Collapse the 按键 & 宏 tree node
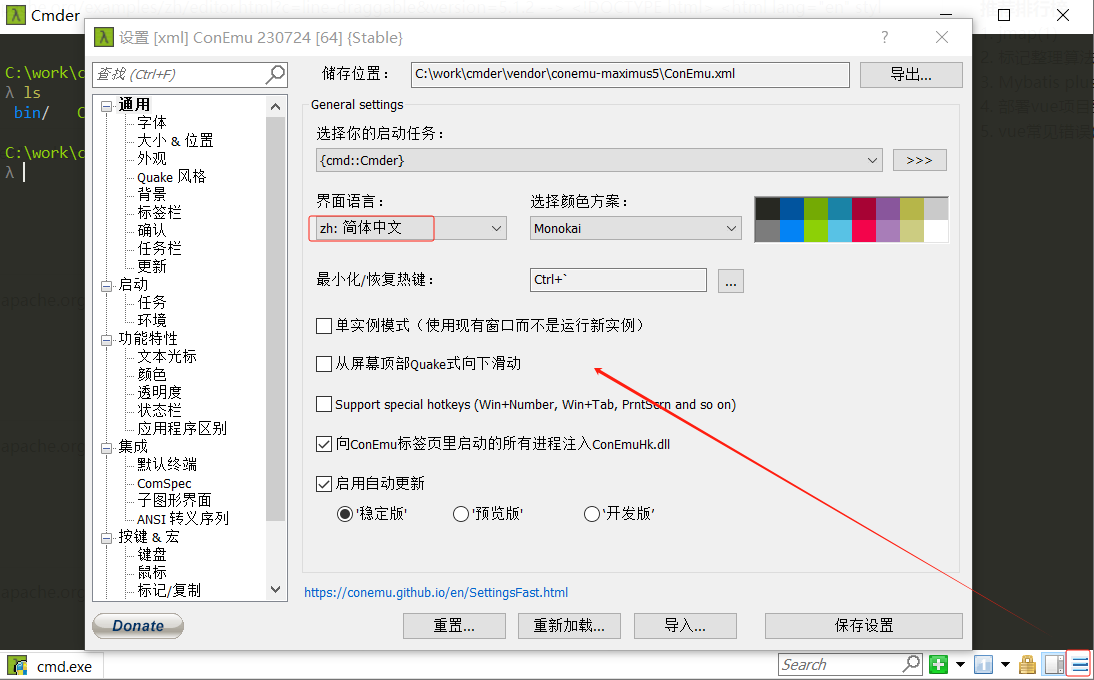 pyautogui.click(x=107, y=538)
